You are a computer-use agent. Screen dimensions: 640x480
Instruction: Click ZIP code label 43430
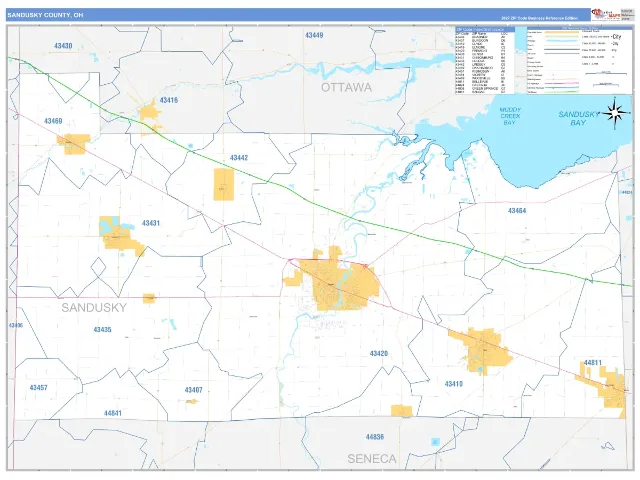63,46
